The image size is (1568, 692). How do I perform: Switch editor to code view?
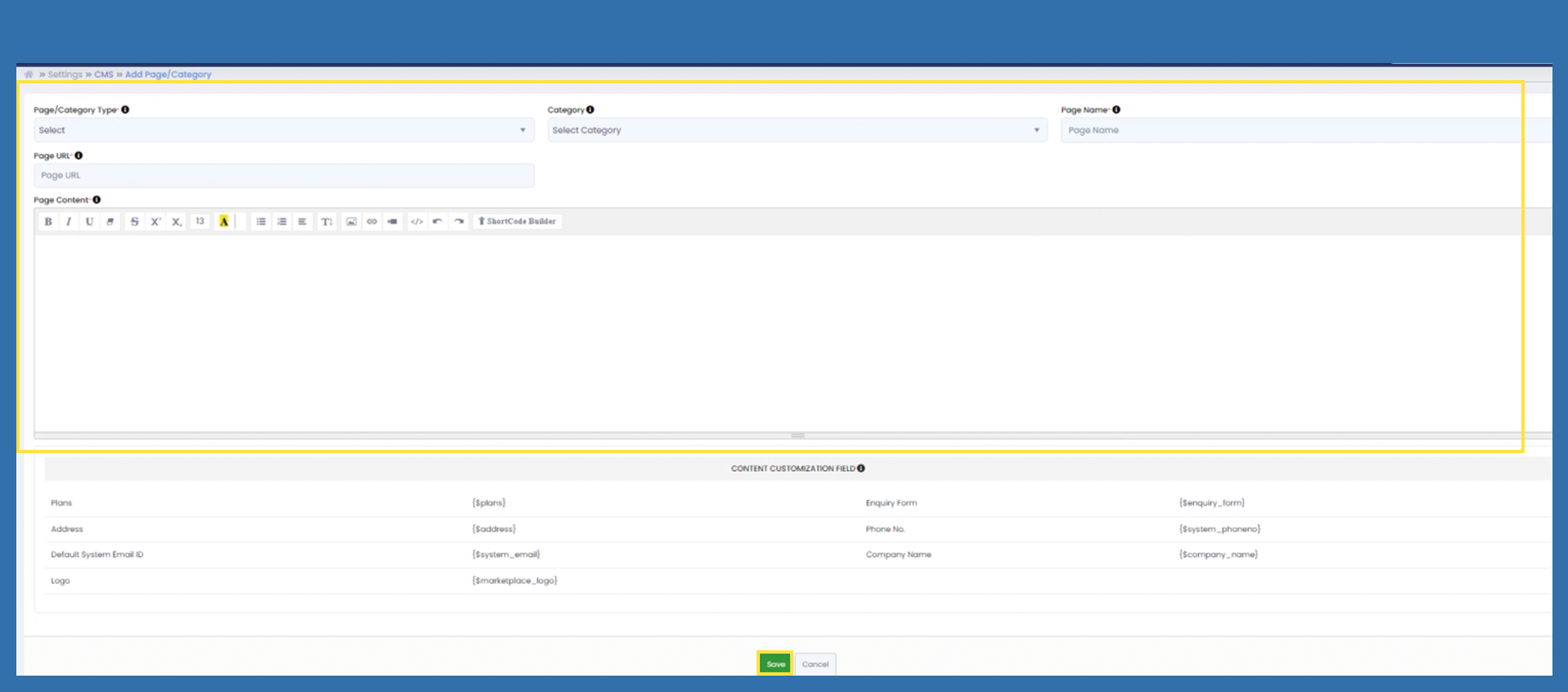[416, 222]
